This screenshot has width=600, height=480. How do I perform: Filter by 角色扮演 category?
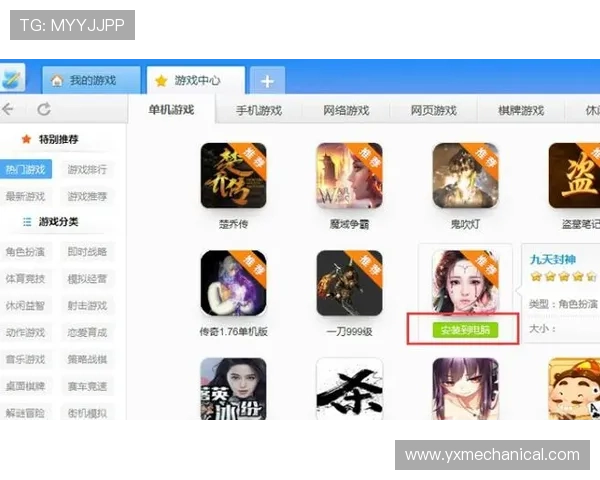[25, 251]
